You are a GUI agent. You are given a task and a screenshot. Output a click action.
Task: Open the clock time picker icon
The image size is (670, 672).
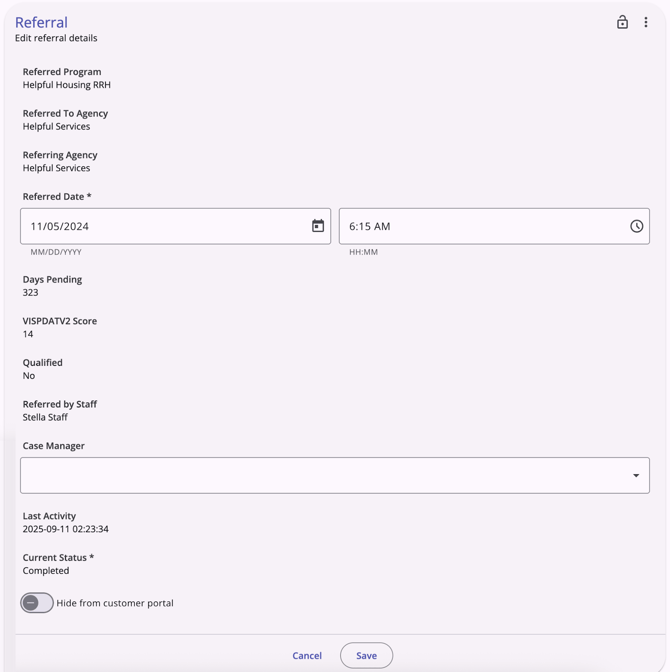click(636, 226)
